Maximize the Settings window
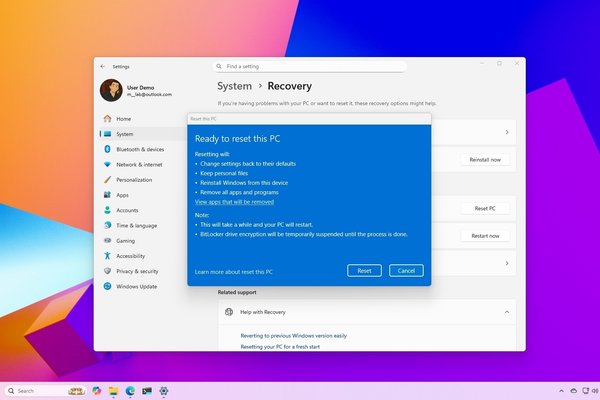This screenshot has height=400, width=600. pyautogui.click(x=499, y=63)
